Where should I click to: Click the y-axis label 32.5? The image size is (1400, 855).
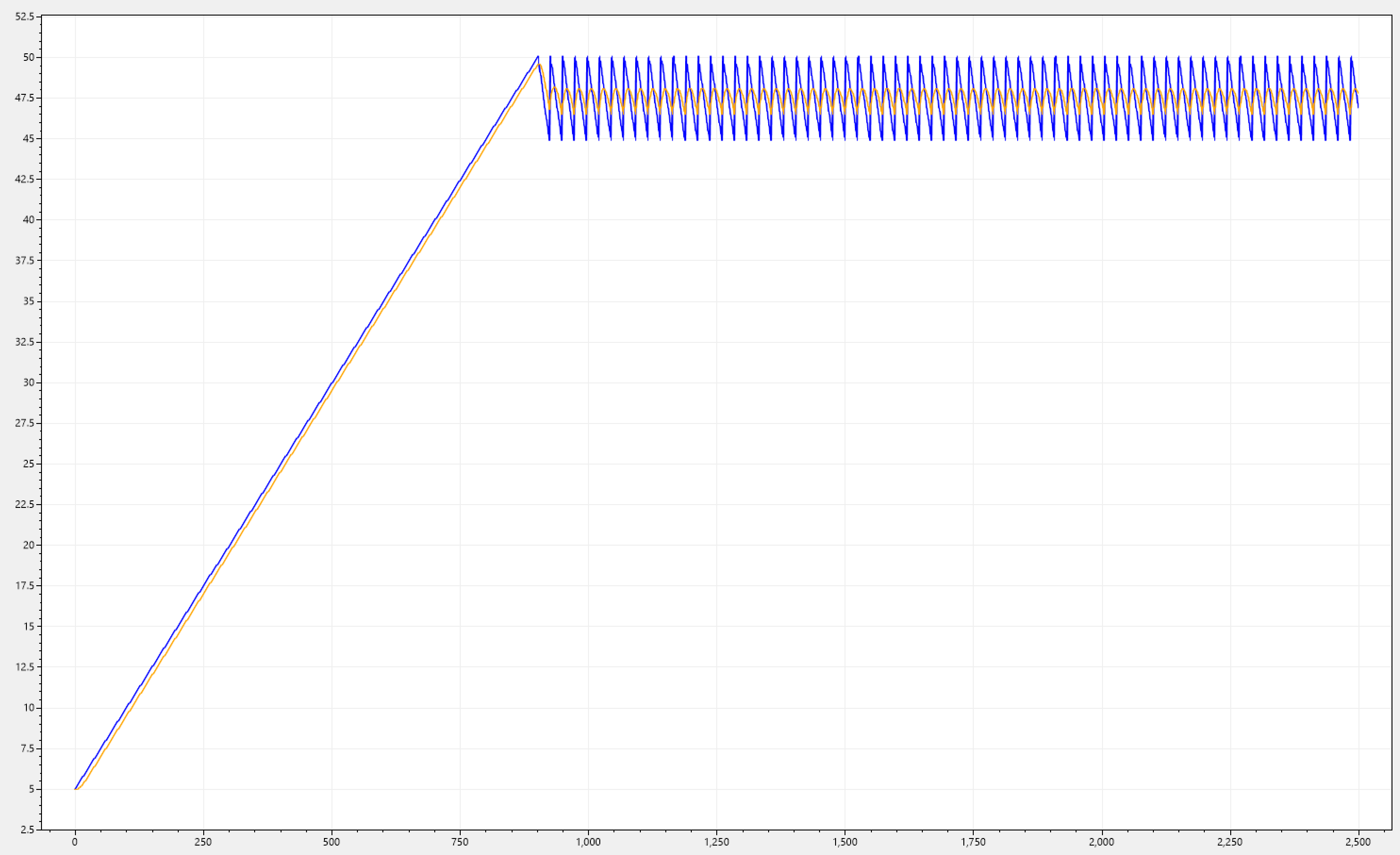coord(25,342)
